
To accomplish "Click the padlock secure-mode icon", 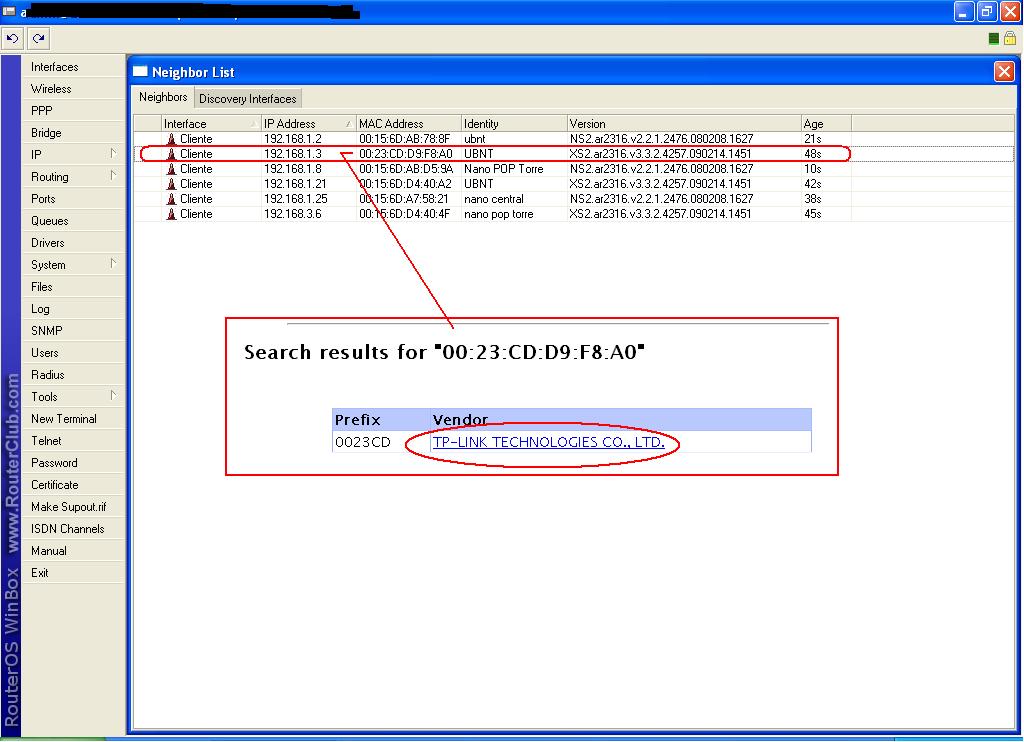I will pos(1010,39).
